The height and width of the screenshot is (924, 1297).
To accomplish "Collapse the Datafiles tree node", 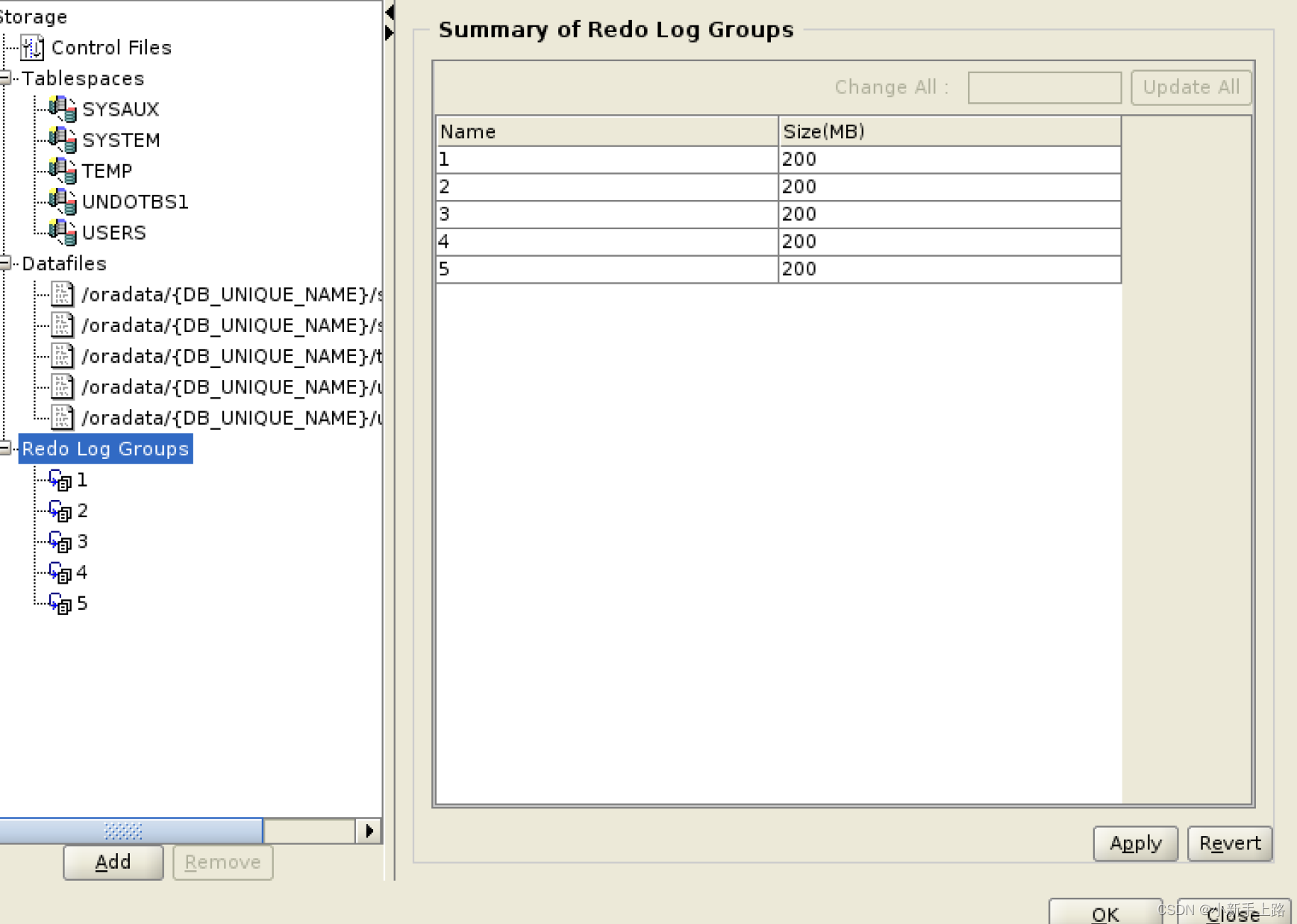I will pos(5,263).
